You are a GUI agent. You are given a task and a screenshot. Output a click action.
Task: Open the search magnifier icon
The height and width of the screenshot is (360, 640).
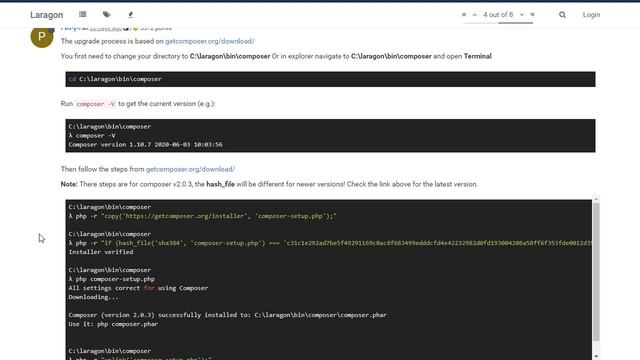(562, 15)
